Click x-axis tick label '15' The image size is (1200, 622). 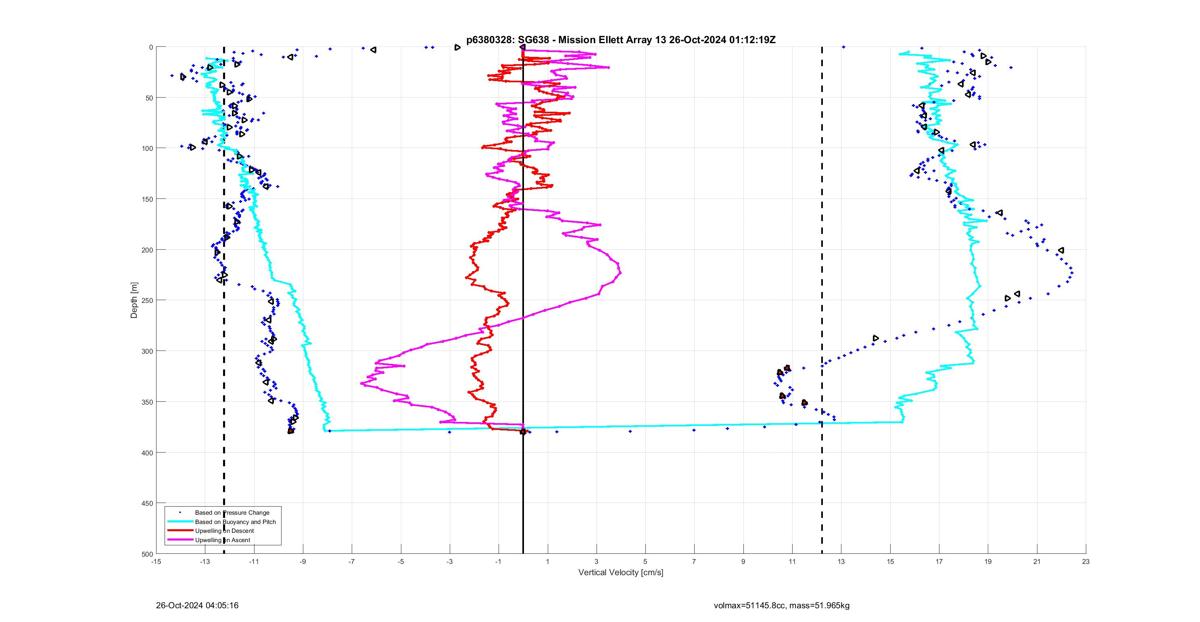click(890, 561)
